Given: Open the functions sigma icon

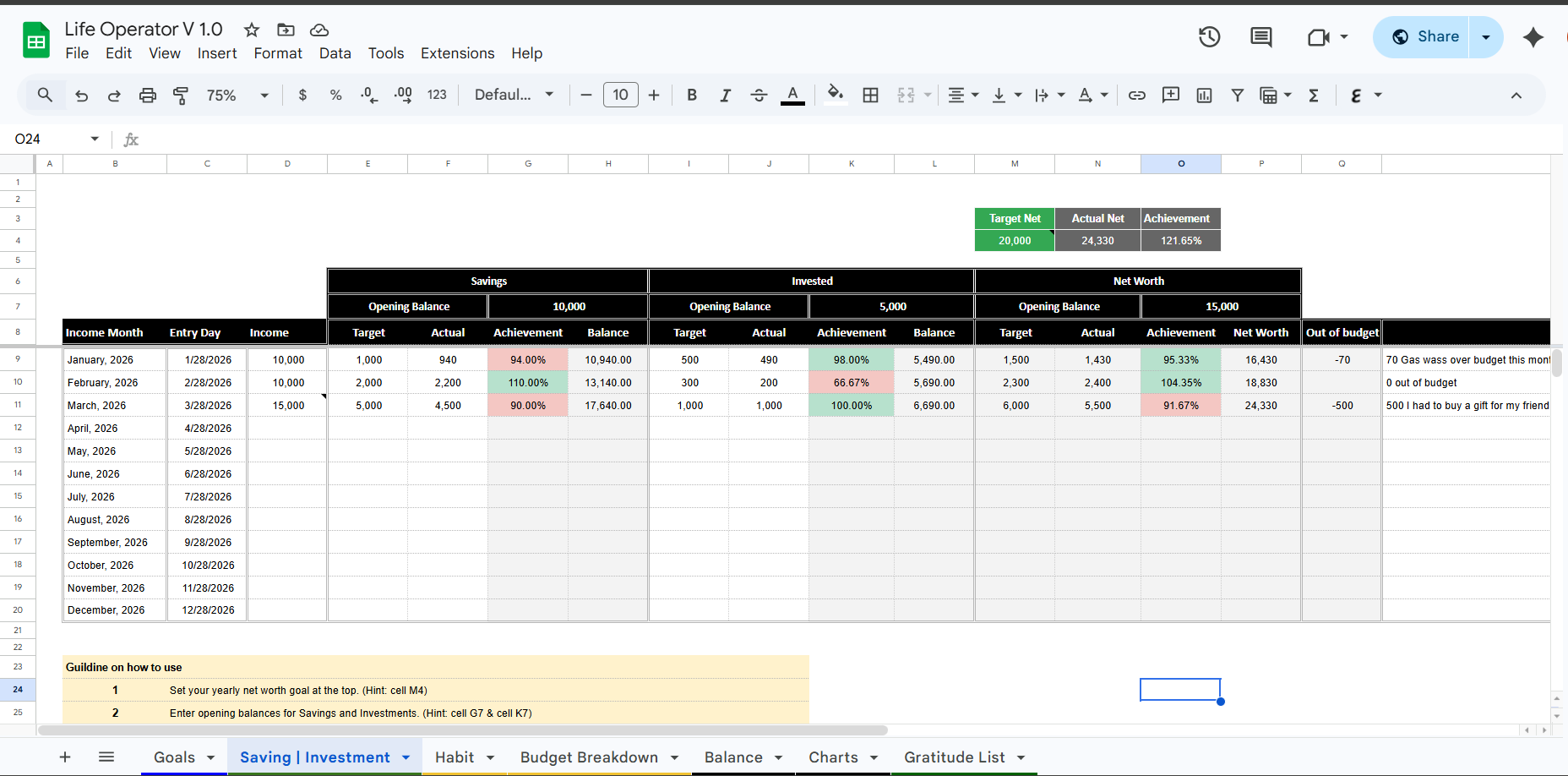Looking at the screenshot, I should (1314, 96).
